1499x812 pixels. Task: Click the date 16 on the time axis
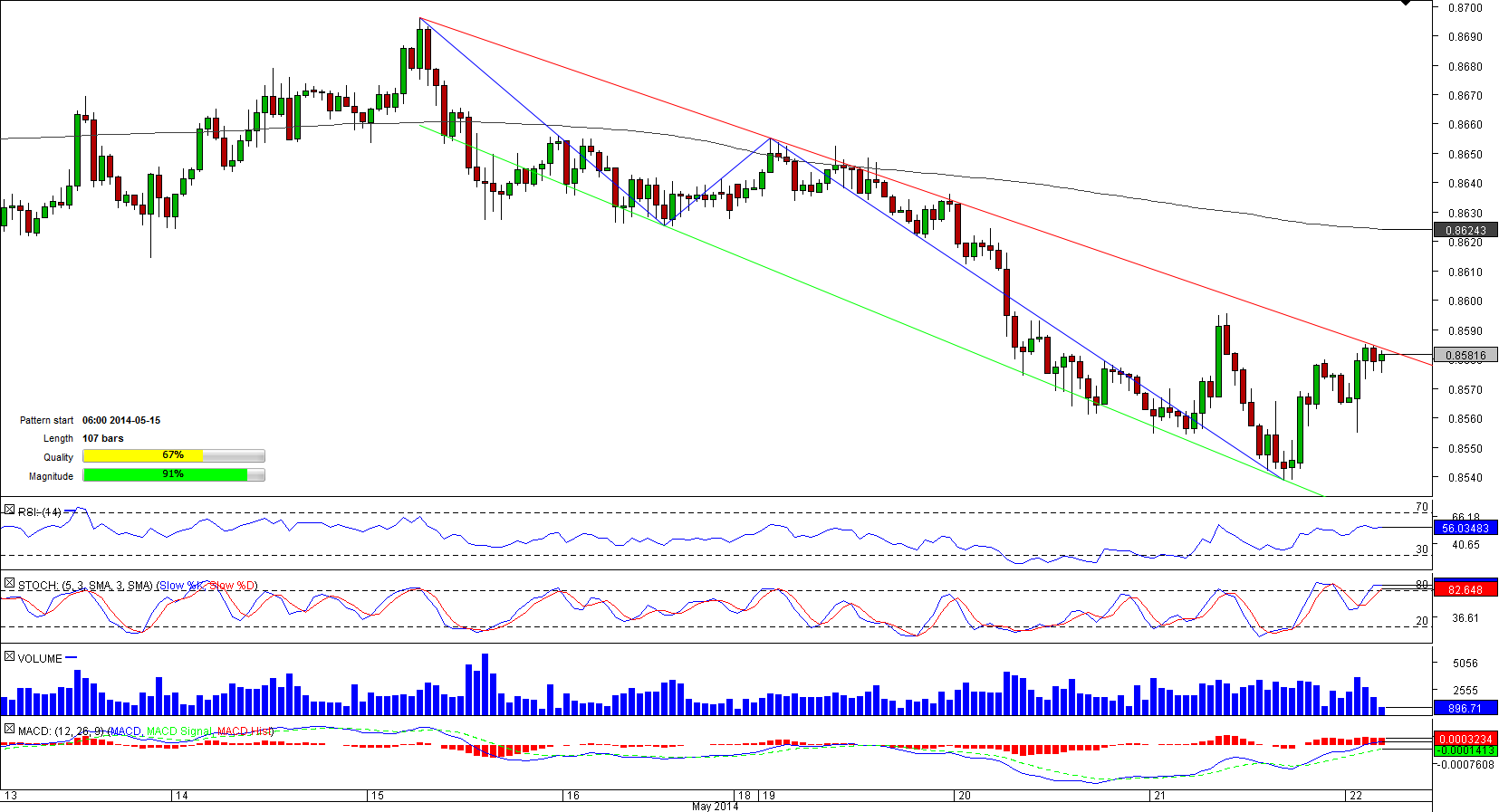coord(572,796)
